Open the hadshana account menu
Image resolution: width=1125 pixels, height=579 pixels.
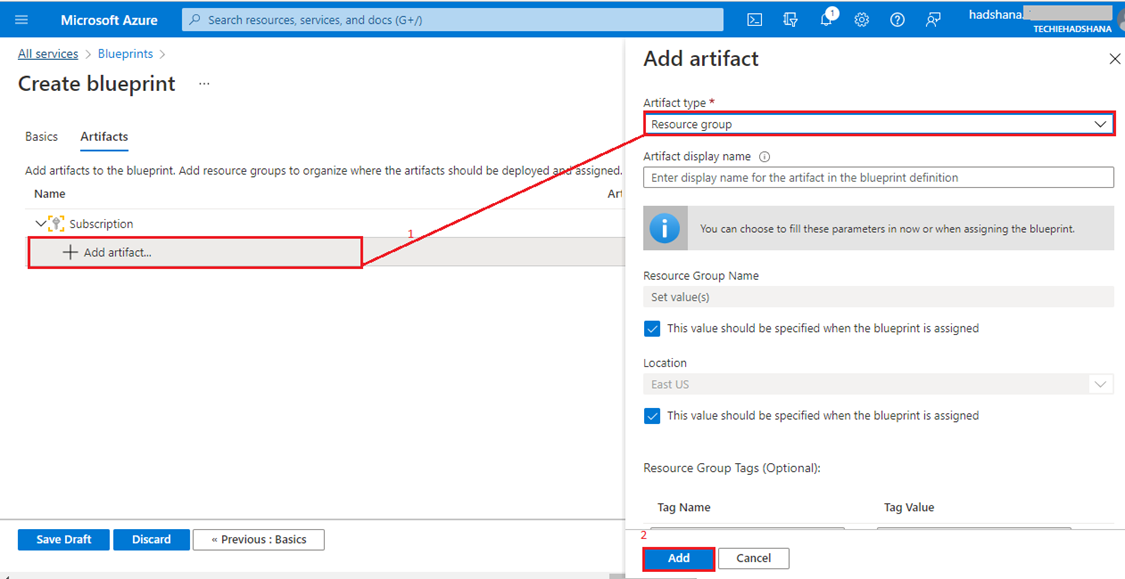point(1038,19)
